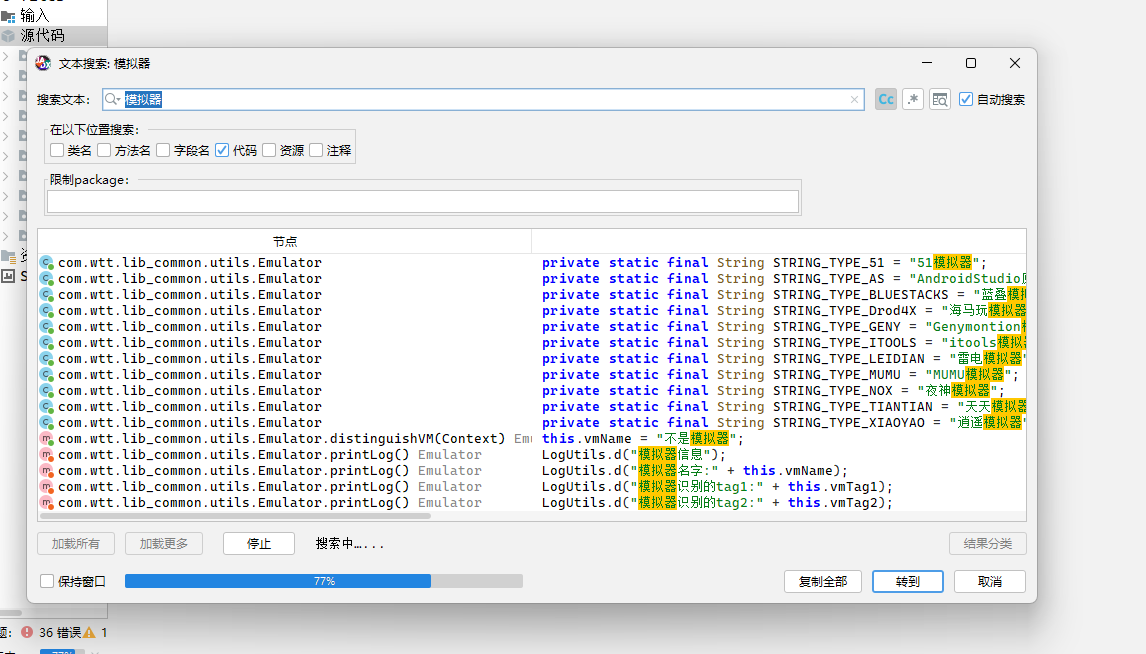Click the 77% search progress bar
Viewport: 1146px width, 654px height.
tap(323, 581)
